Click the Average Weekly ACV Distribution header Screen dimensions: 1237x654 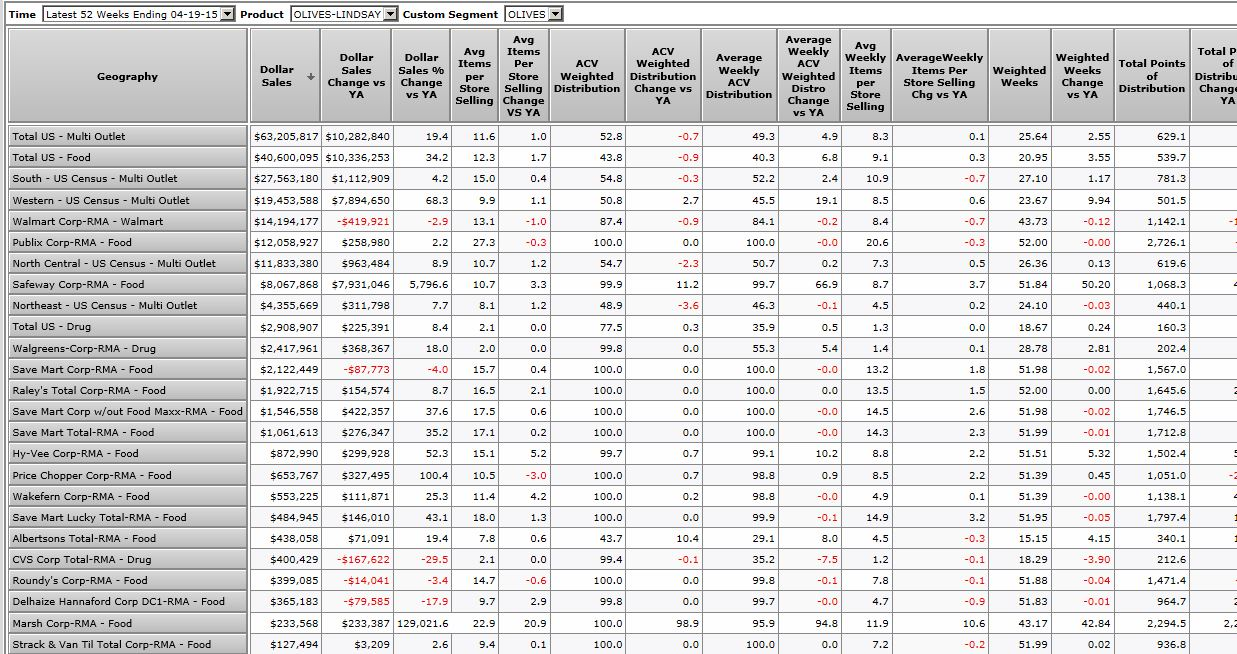click(739, 77)
